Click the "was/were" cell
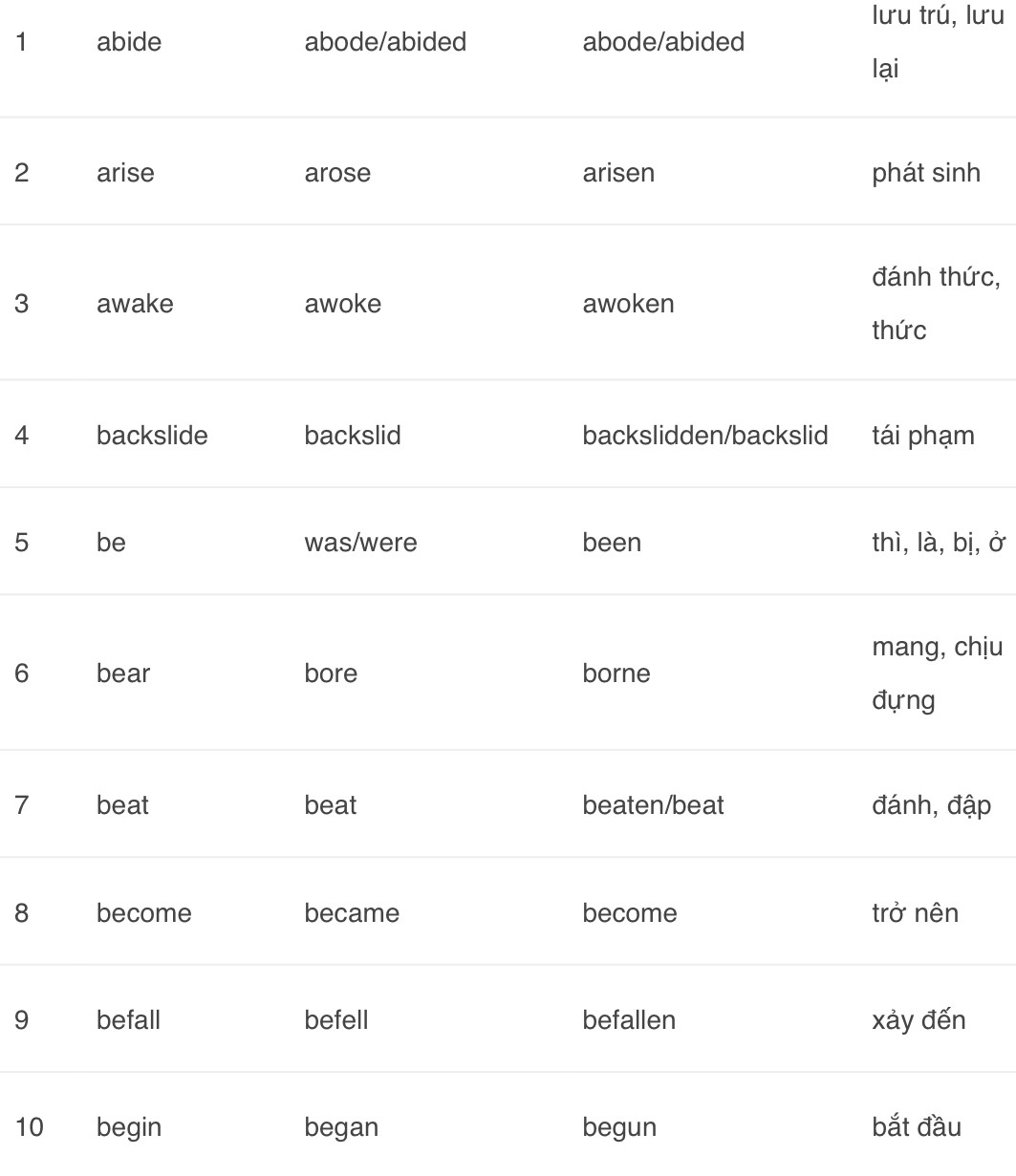 pos(360,543)
